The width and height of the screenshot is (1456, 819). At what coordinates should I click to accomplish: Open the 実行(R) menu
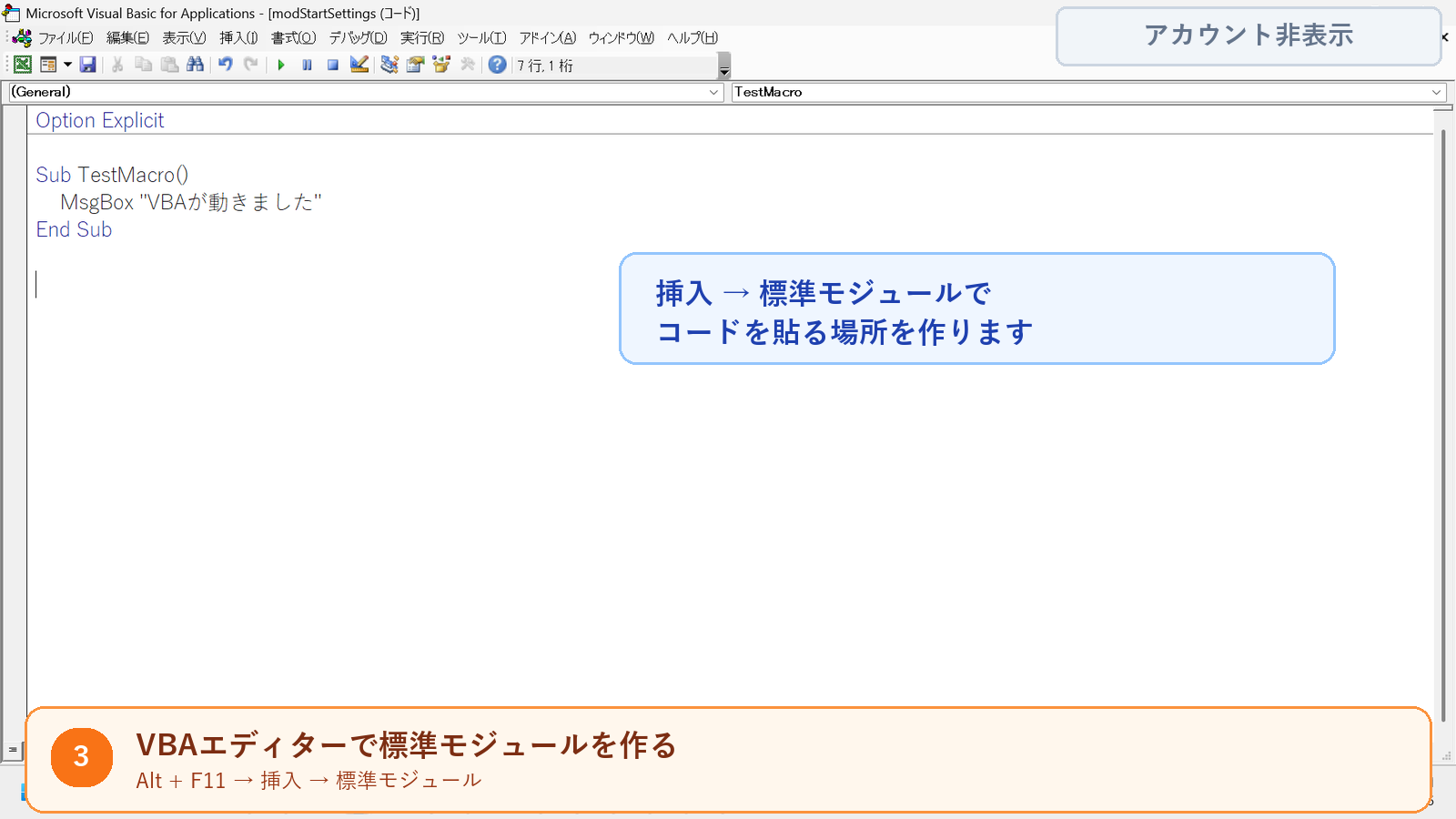coord(422,38)
